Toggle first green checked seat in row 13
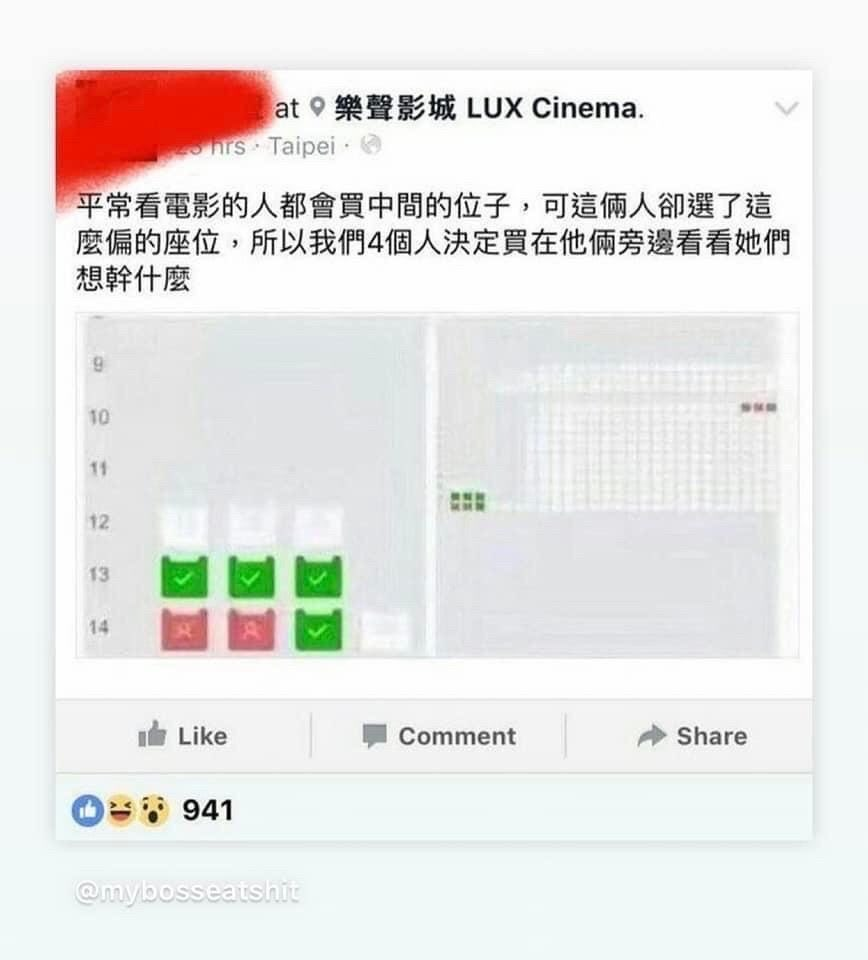This screenshot has width=868, height=960. click(184, 577)
